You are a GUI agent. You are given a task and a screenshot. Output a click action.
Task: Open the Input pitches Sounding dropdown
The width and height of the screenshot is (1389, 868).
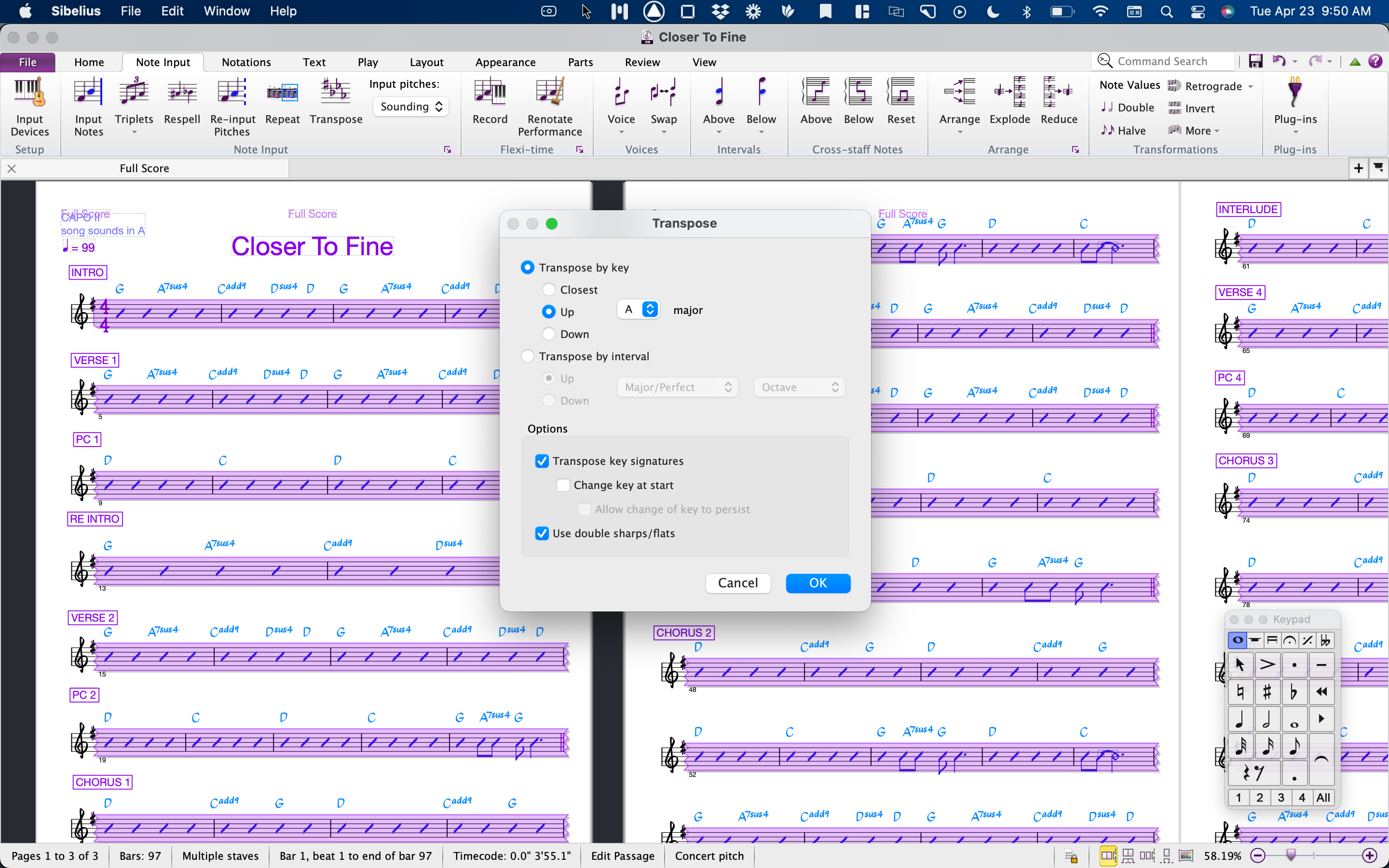410,107
